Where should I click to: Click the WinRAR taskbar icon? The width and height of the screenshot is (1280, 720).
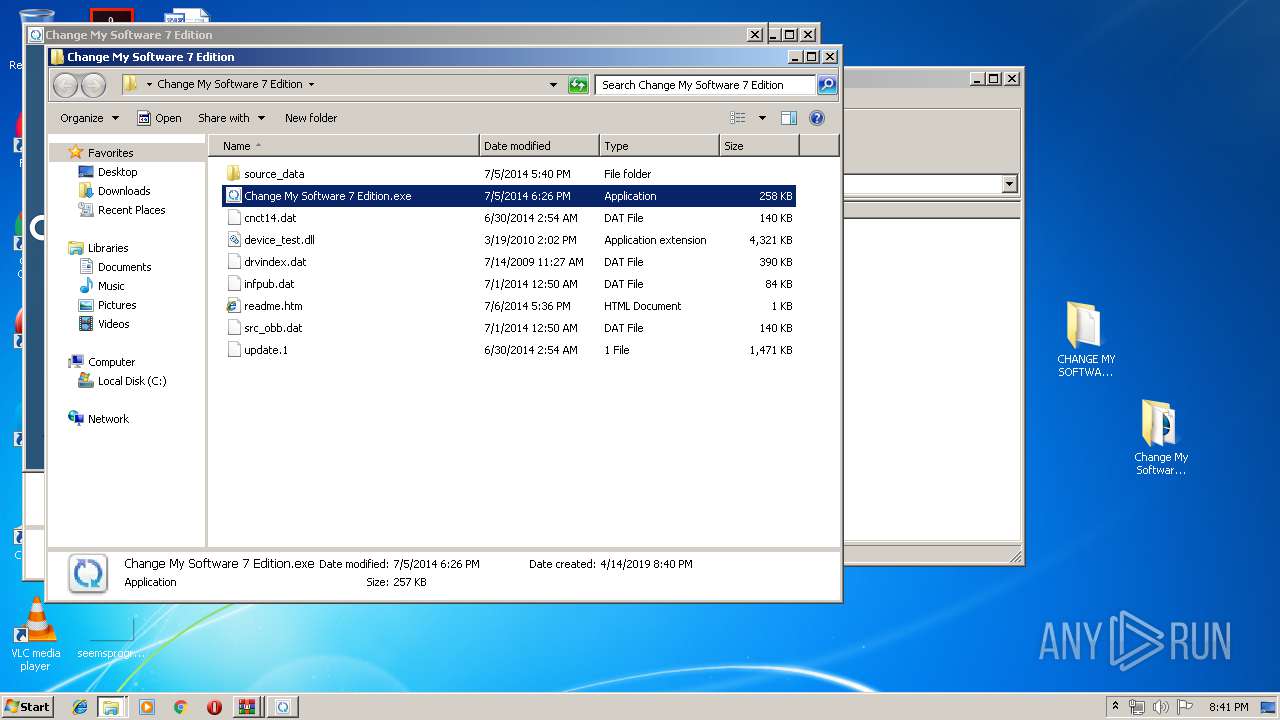tap(247, 707)
